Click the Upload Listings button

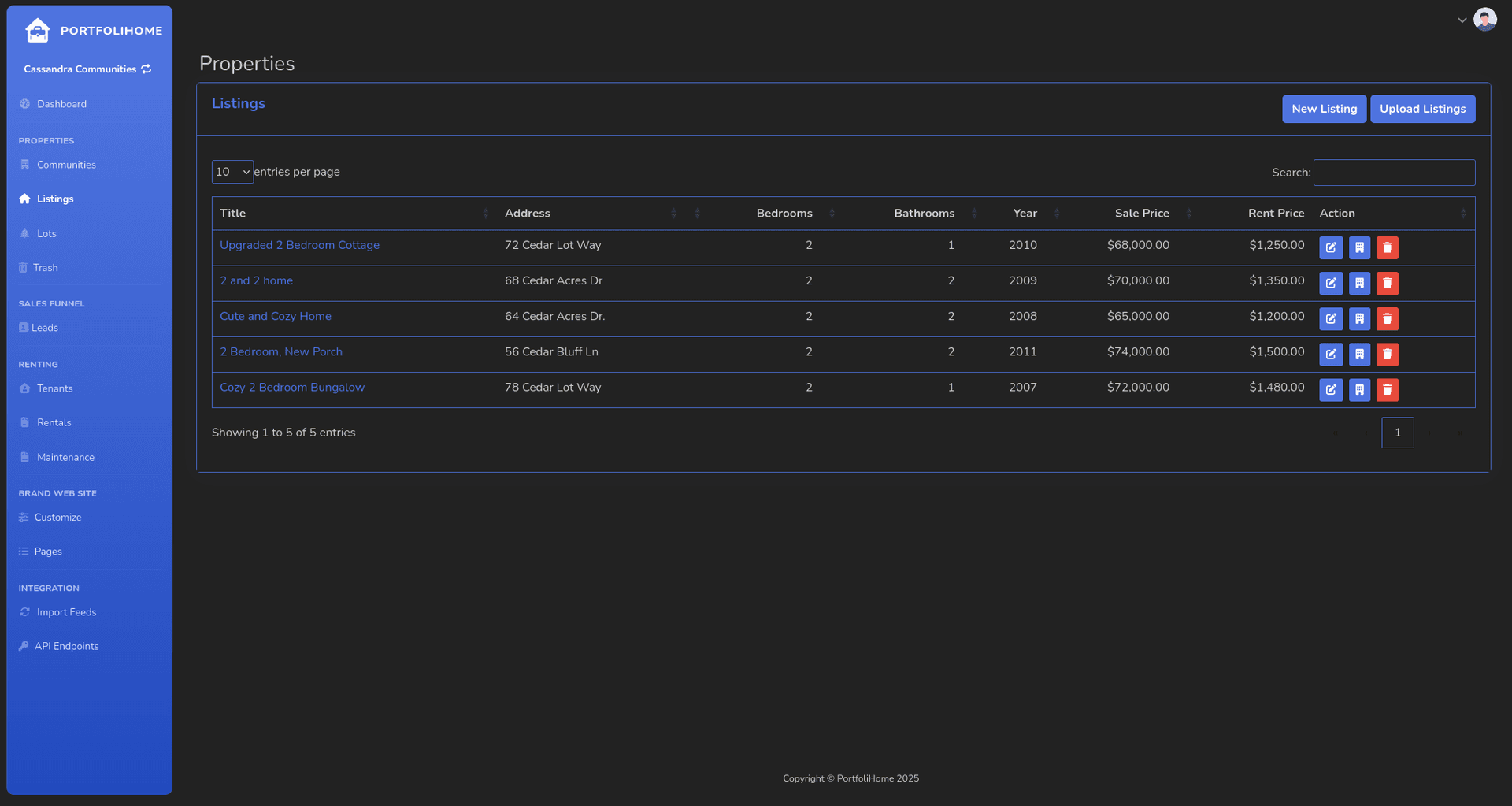(x=1422, y=109)
